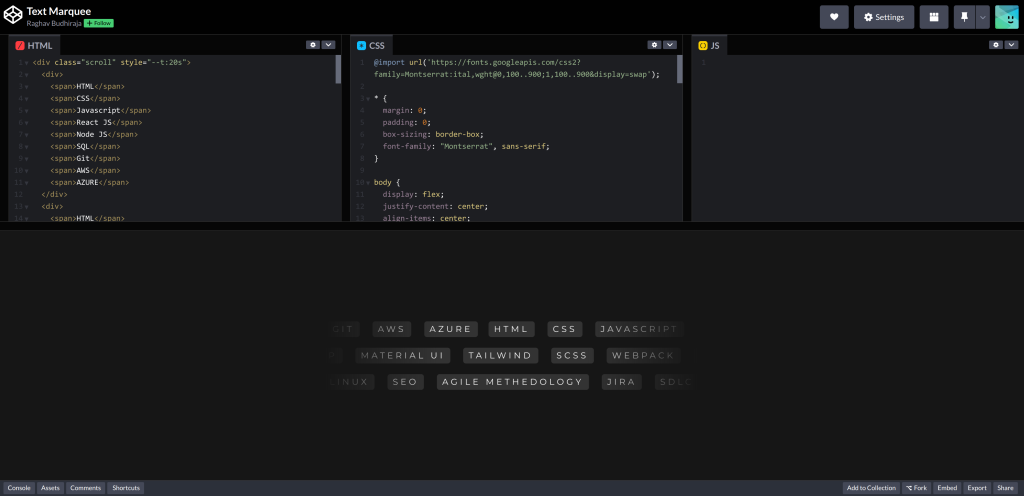Click the JIRA marquee tag
The image size is (1024, 496).
tap(622, 382)
